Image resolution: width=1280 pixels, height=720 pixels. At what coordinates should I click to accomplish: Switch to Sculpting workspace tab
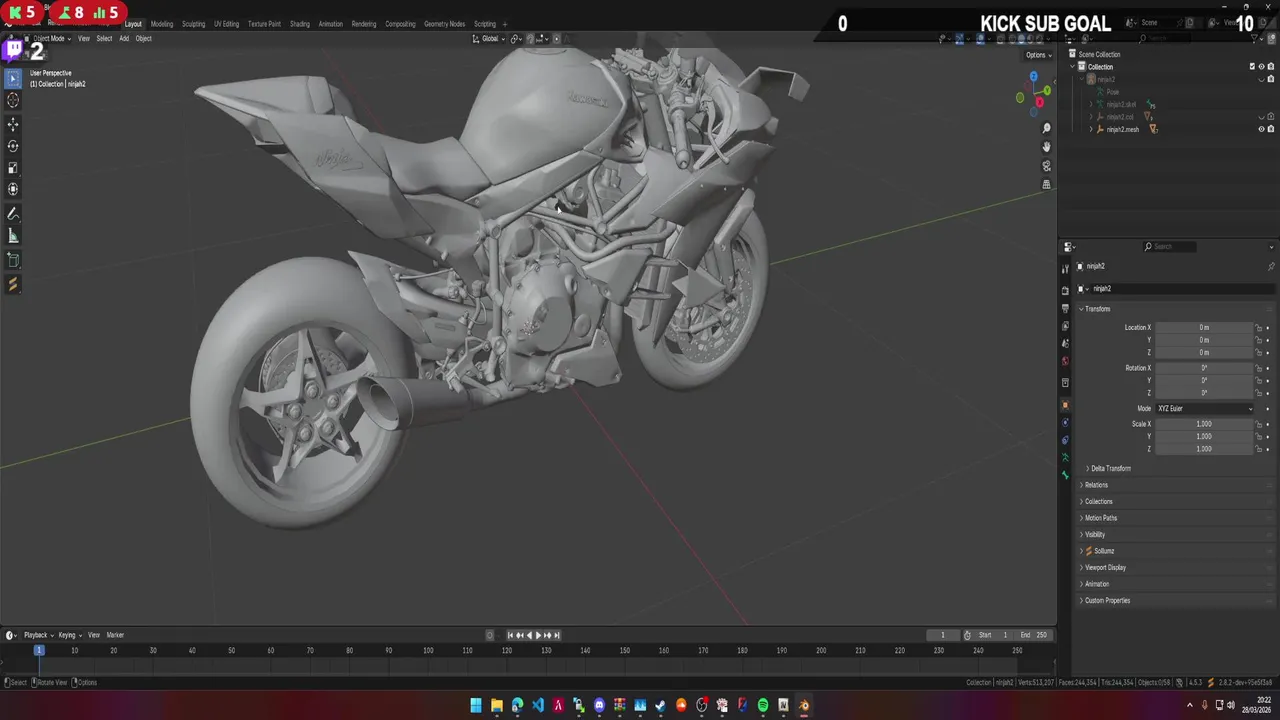(193, 24)
